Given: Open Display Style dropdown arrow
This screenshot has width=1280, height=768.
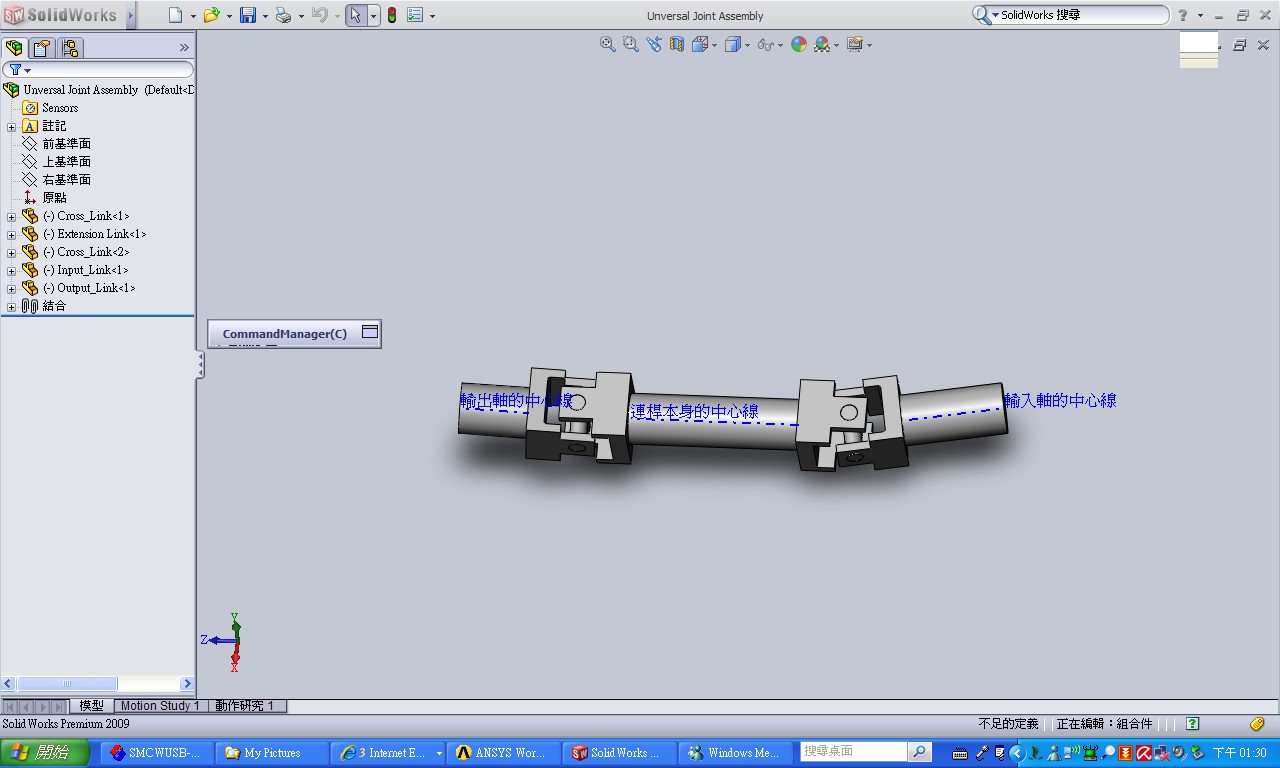Looking at the screenshot, I should (747, 45).
